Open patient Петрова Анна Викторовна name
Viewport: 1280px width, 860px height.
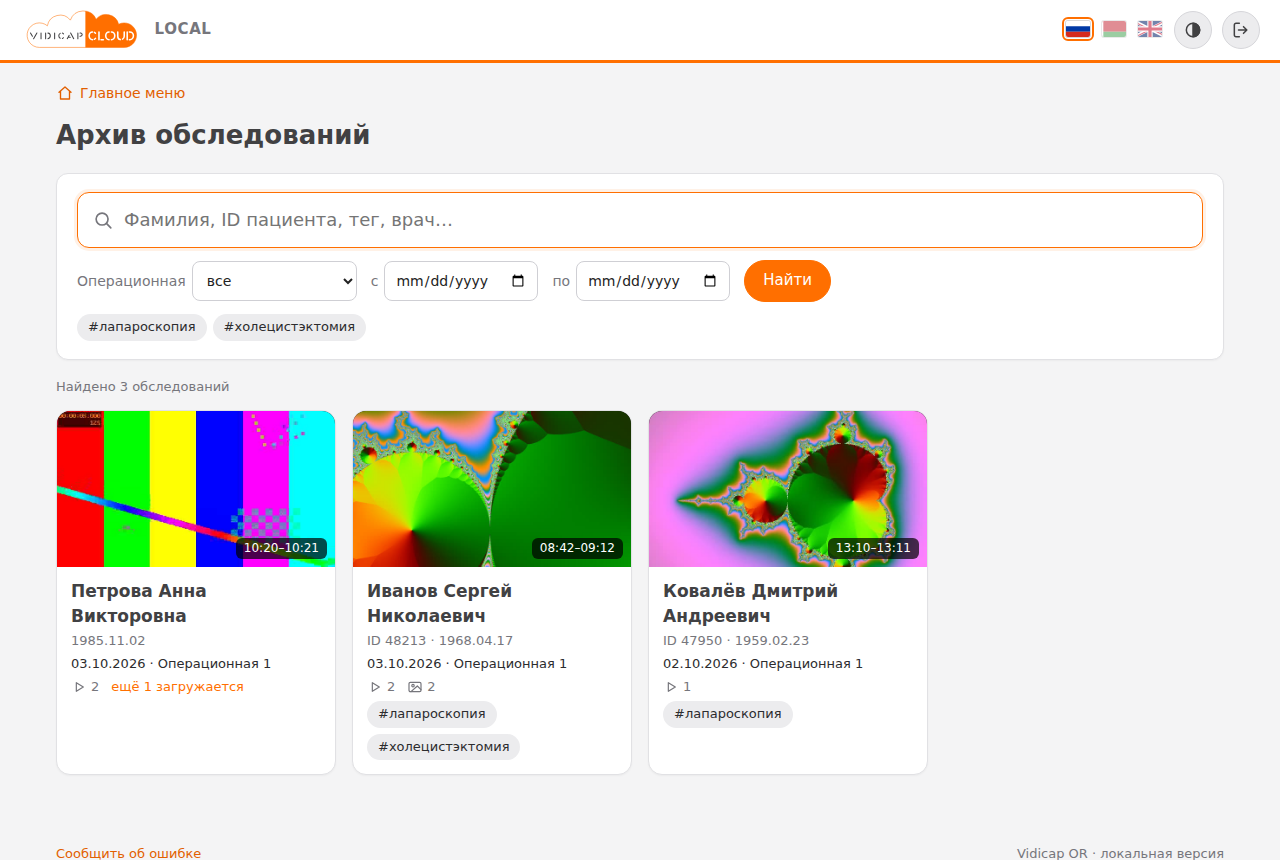point(139,603)
